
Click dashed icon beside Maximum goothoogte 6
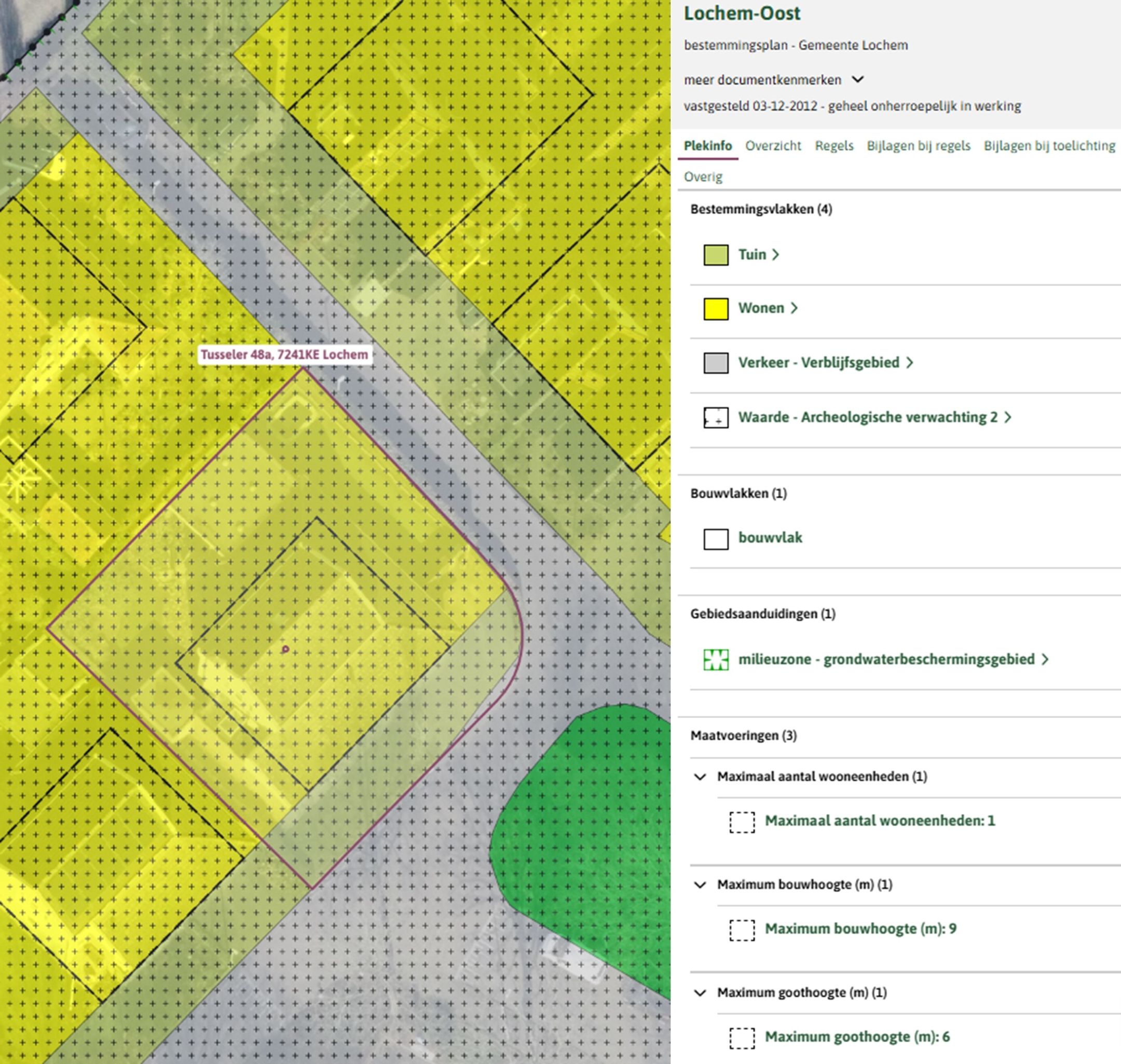coord(742,1038)
